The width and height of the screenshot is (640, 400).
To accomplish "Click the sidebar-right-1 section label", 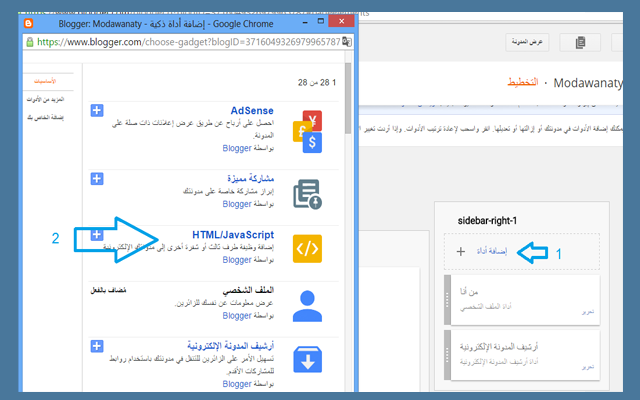I will [x=487, y=221].
